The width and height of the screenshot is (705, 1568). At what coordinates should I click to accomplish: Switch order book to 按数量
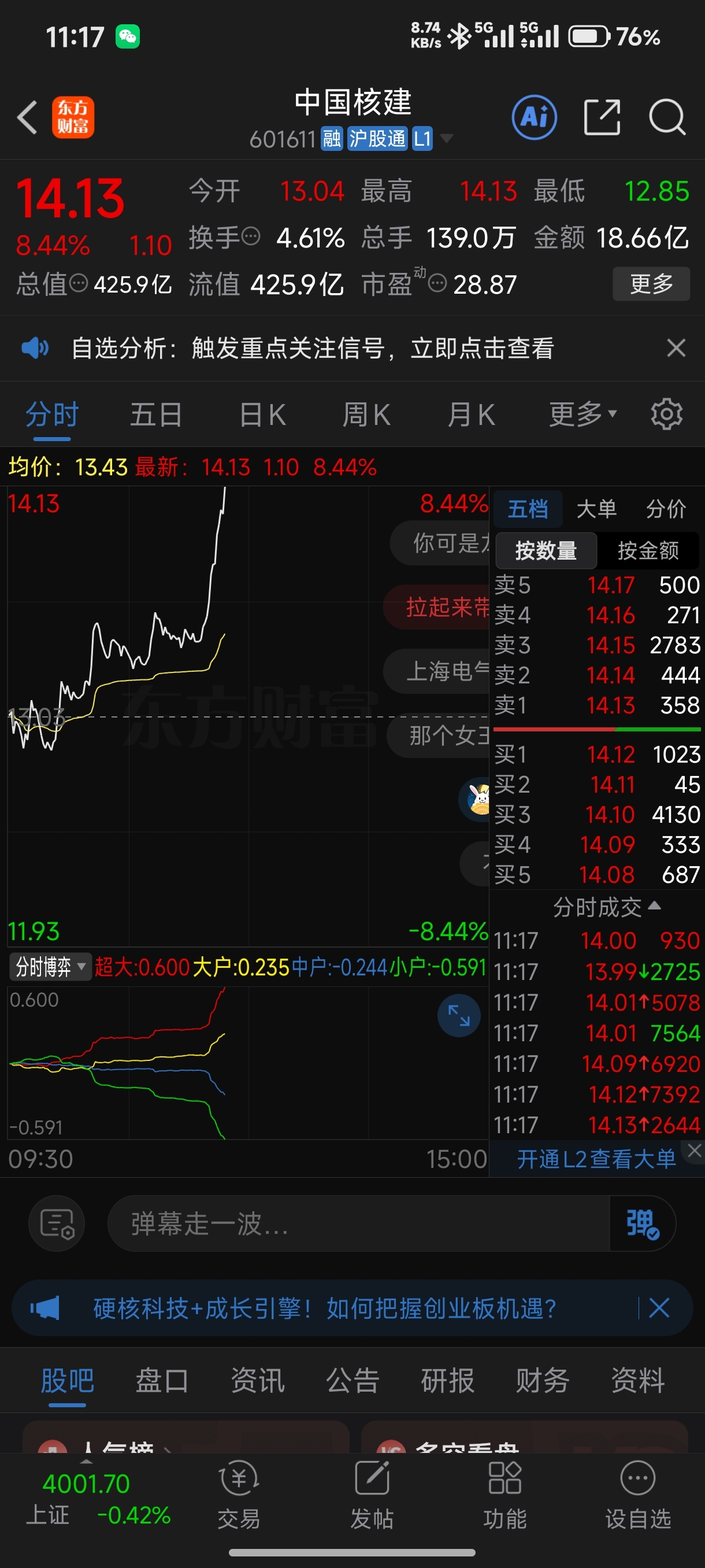tap(546, 550)
